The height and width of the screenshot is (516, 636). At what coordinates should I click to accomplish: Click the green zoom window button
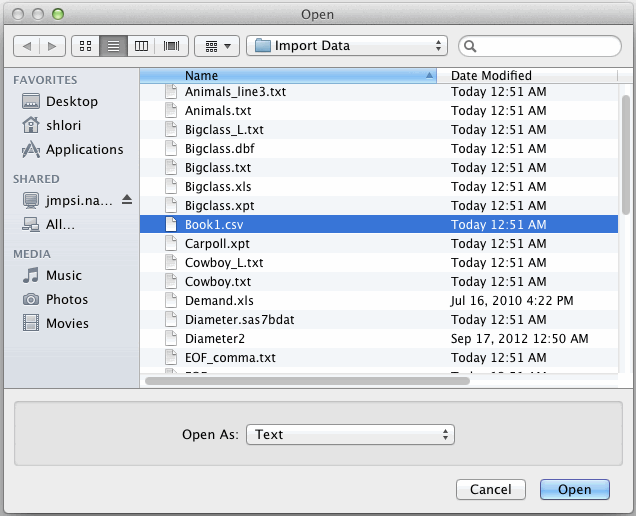(58, 14)
